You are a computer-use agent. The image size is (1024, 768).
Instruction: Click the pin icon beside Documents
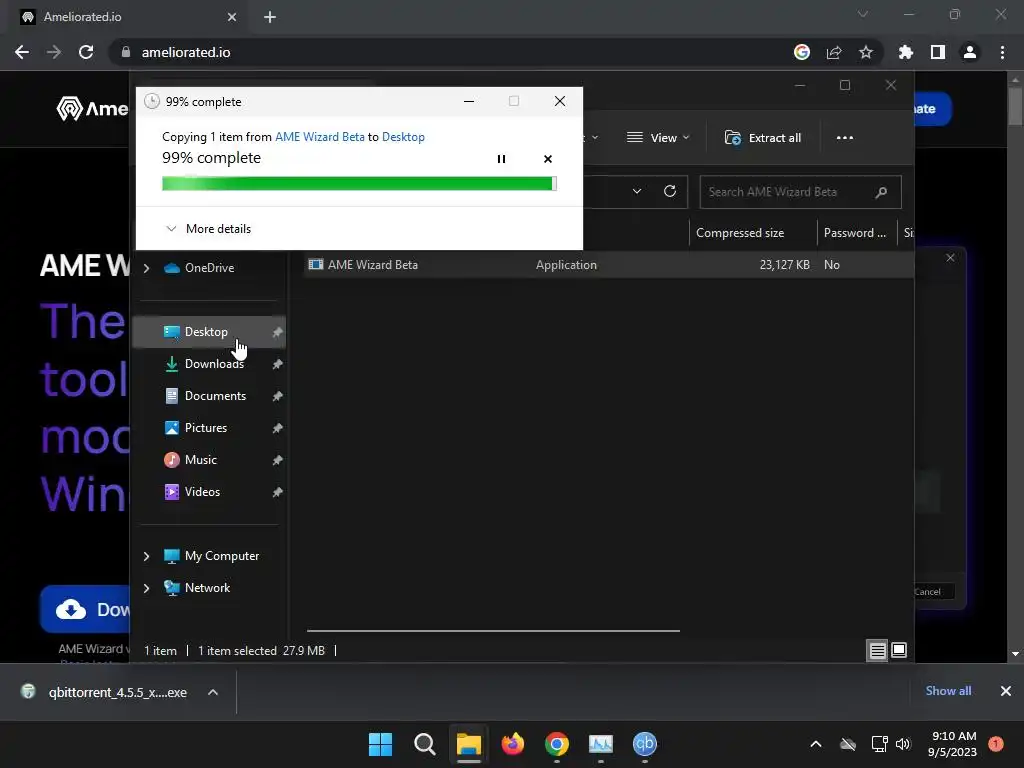coord(277,396)
